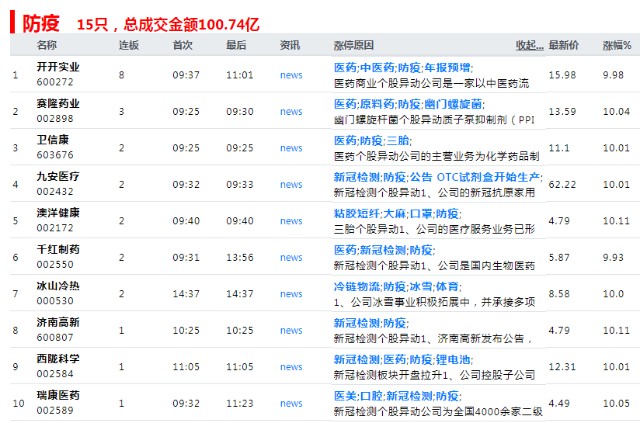Click price 62.22 for 九安医疗
The width and height of the screenshot is (640, 423).
coord(562,185)
